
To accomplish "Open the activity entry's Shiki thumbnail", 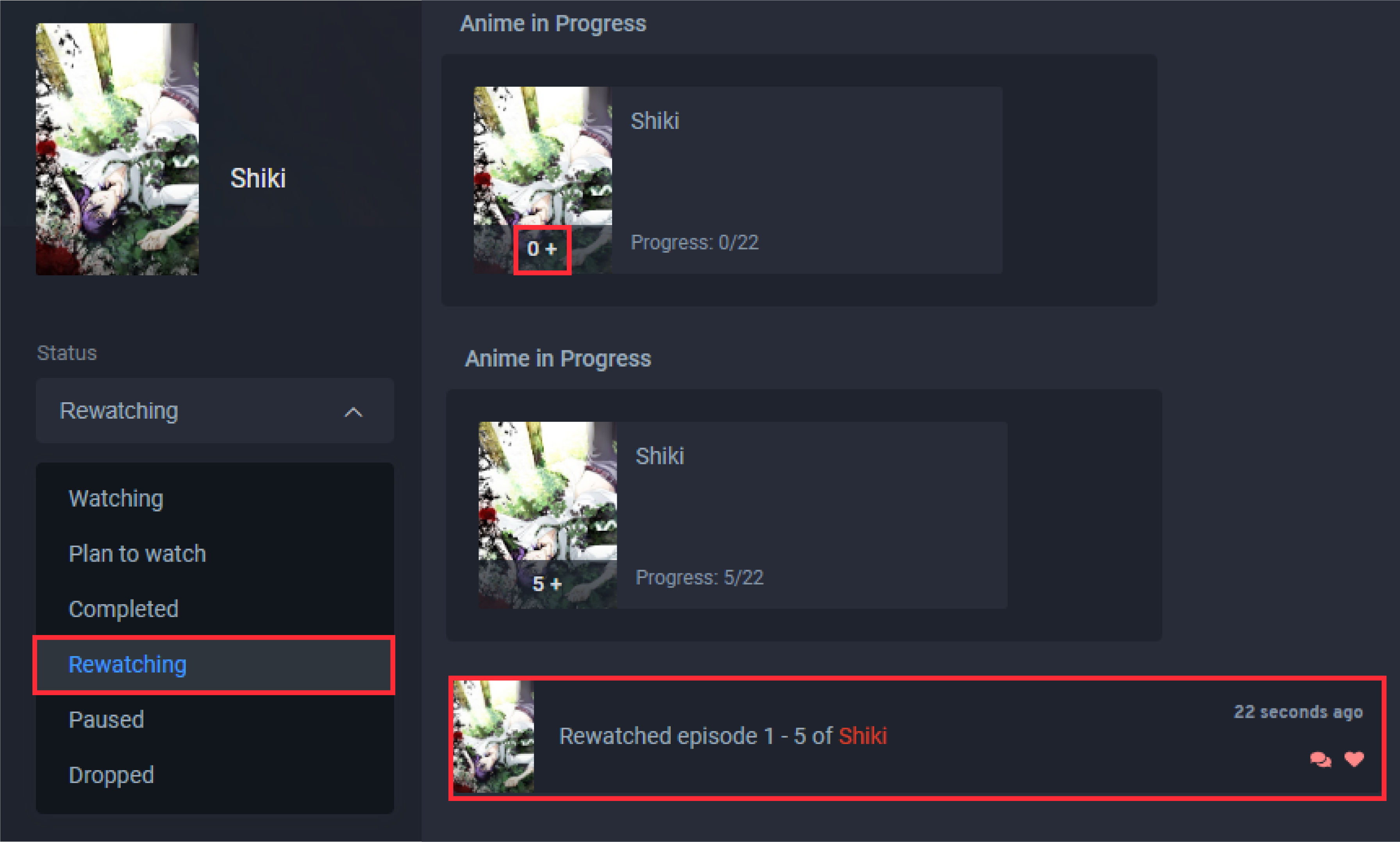I will point(494,737).
